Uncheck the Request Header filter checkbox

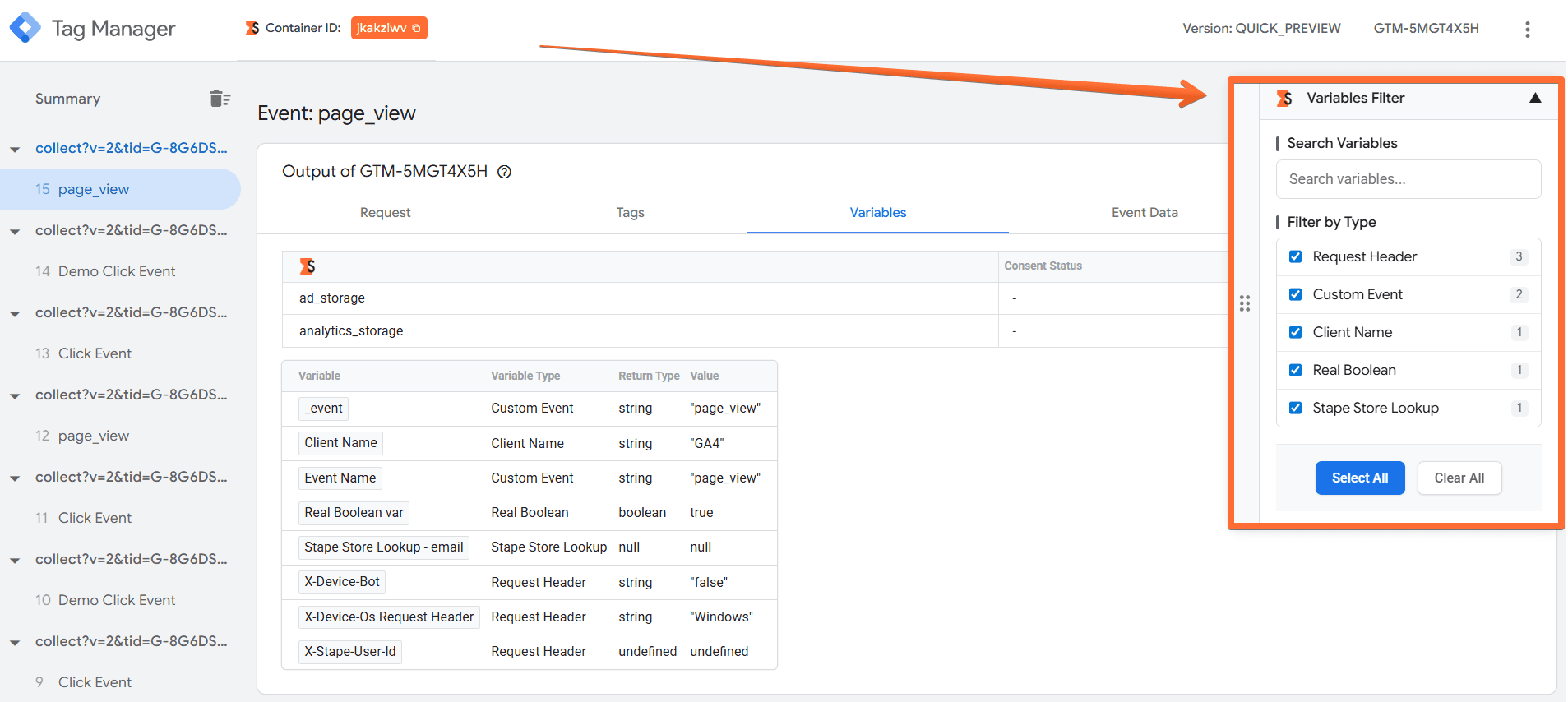click(1295, 256)
